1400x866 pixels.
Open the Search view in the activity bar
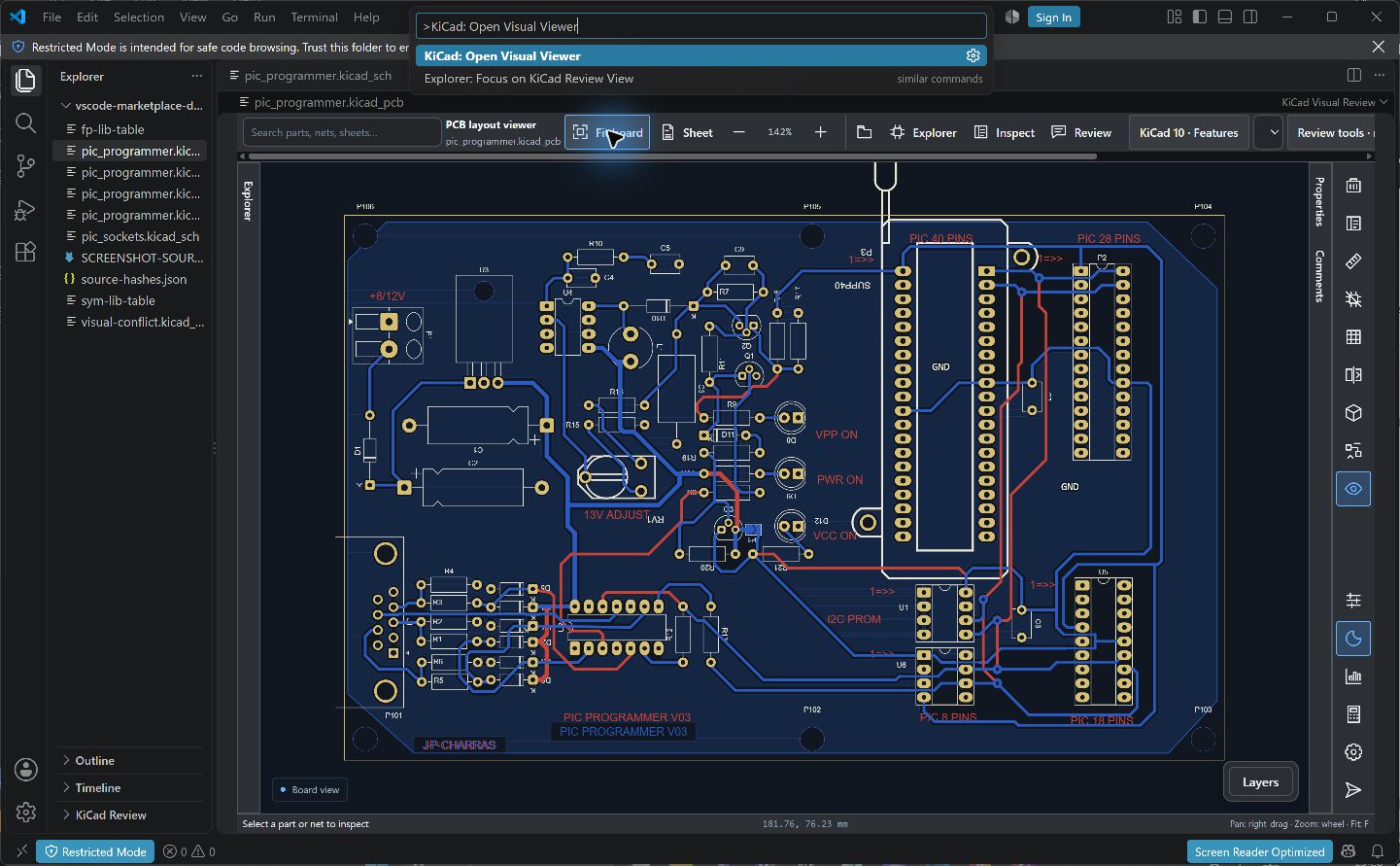26,122
